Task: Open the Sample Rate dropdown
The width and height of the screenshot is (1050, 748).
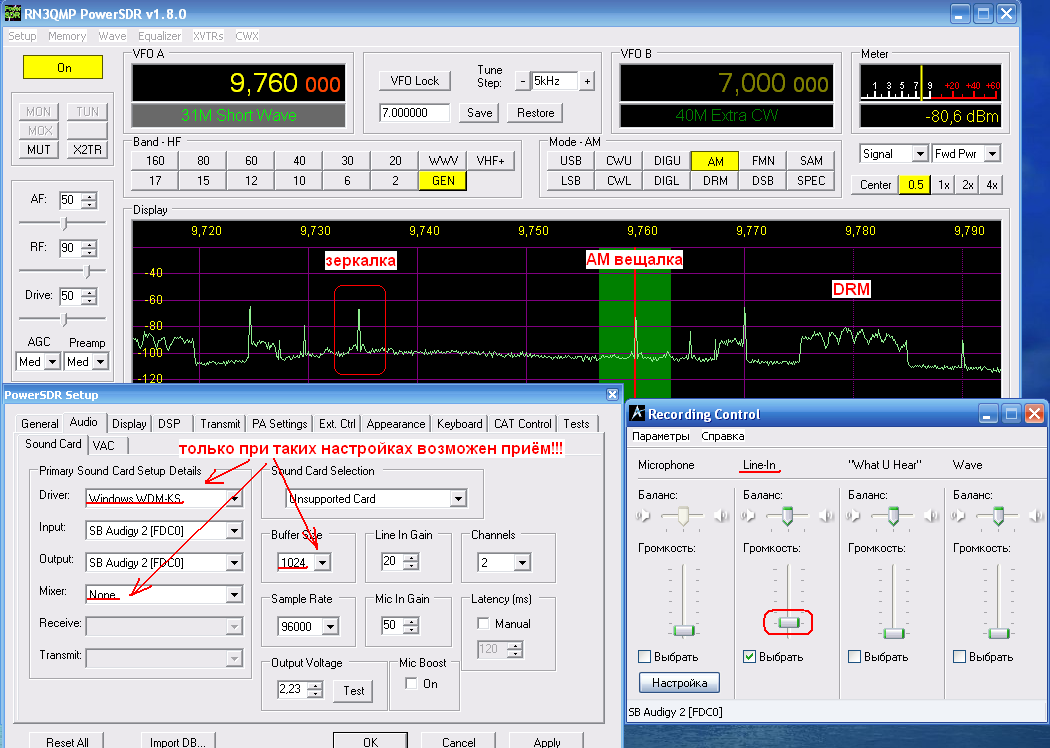Action: point(329,628)
